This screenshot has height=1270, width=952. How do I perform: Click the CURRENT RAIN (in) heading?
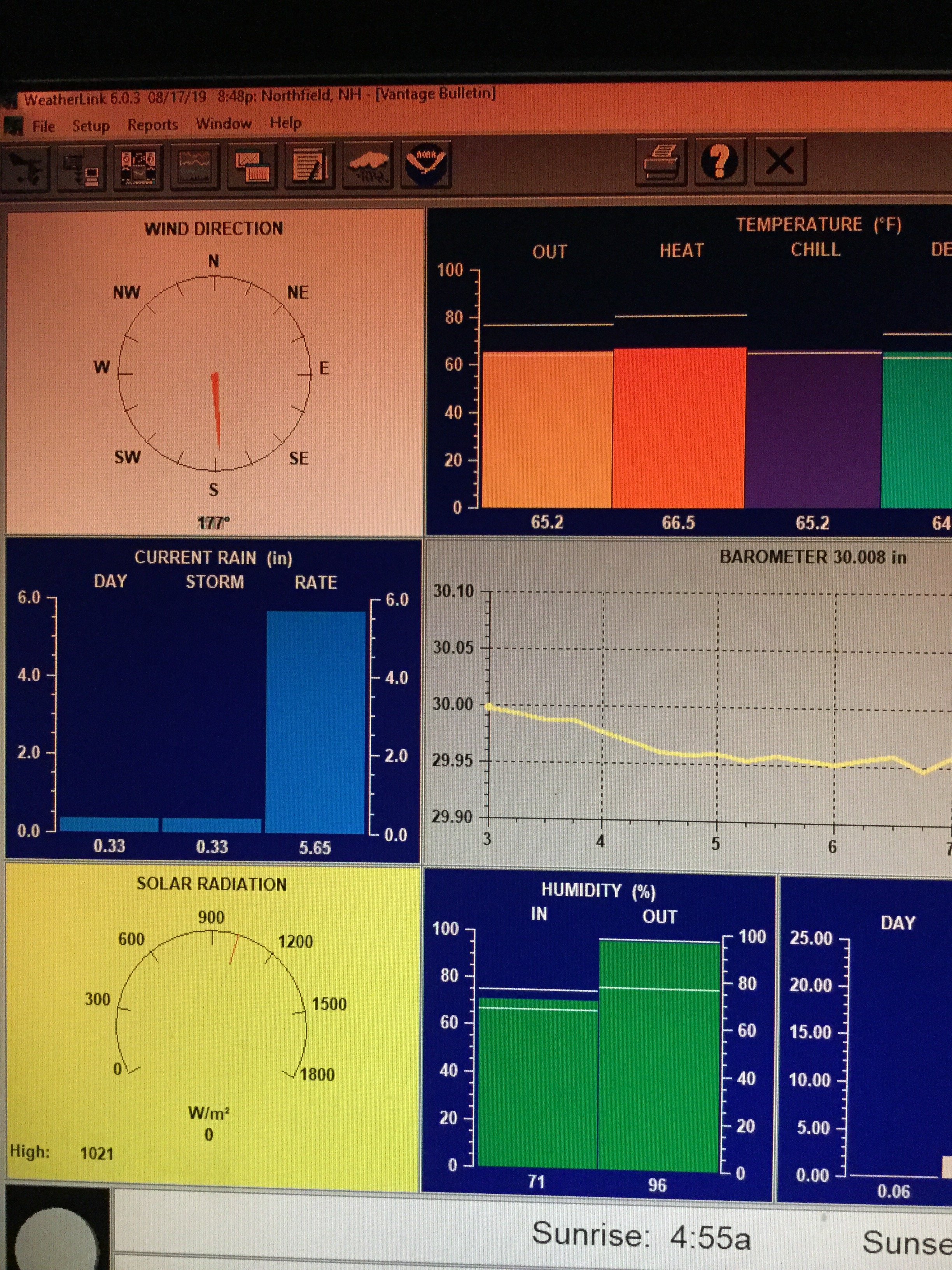[x=213, y=558]
